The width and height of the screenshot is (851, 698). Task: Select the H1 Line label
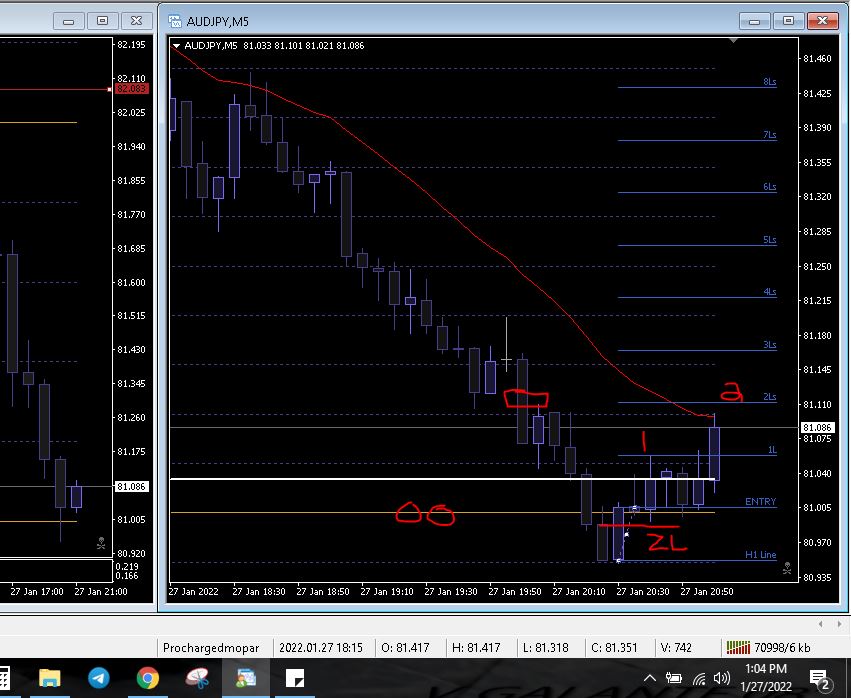click(760, 555)
